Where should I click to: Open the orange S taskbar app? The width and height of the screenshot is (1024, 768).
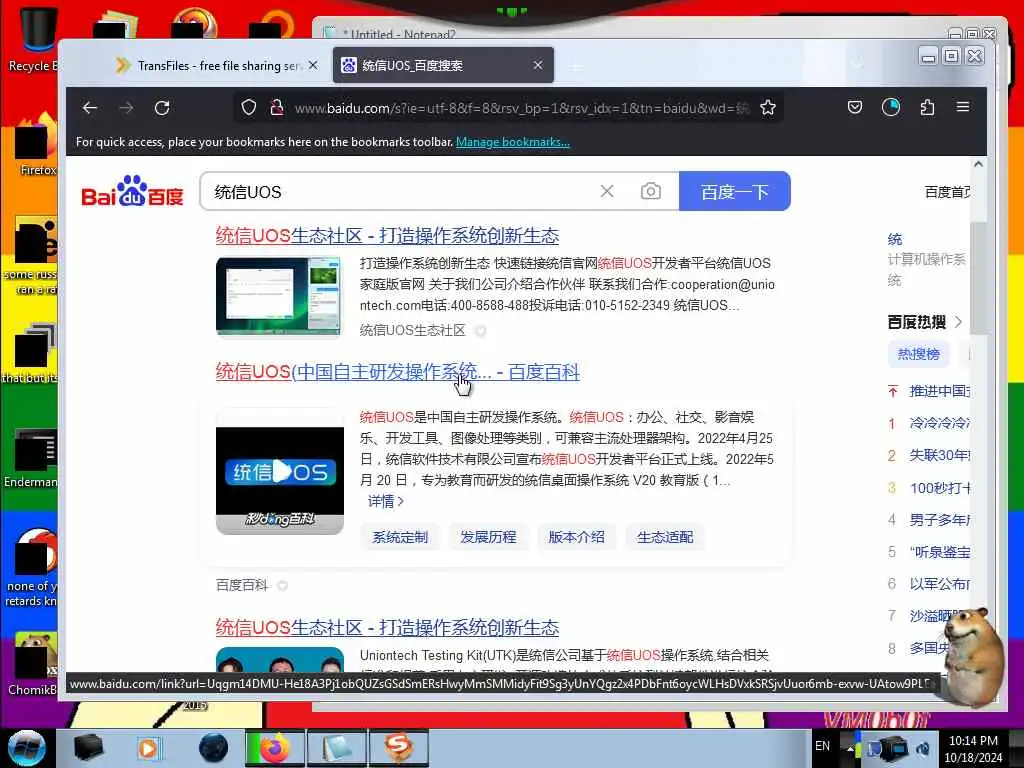pyautogui.click(x=398, y=748)
